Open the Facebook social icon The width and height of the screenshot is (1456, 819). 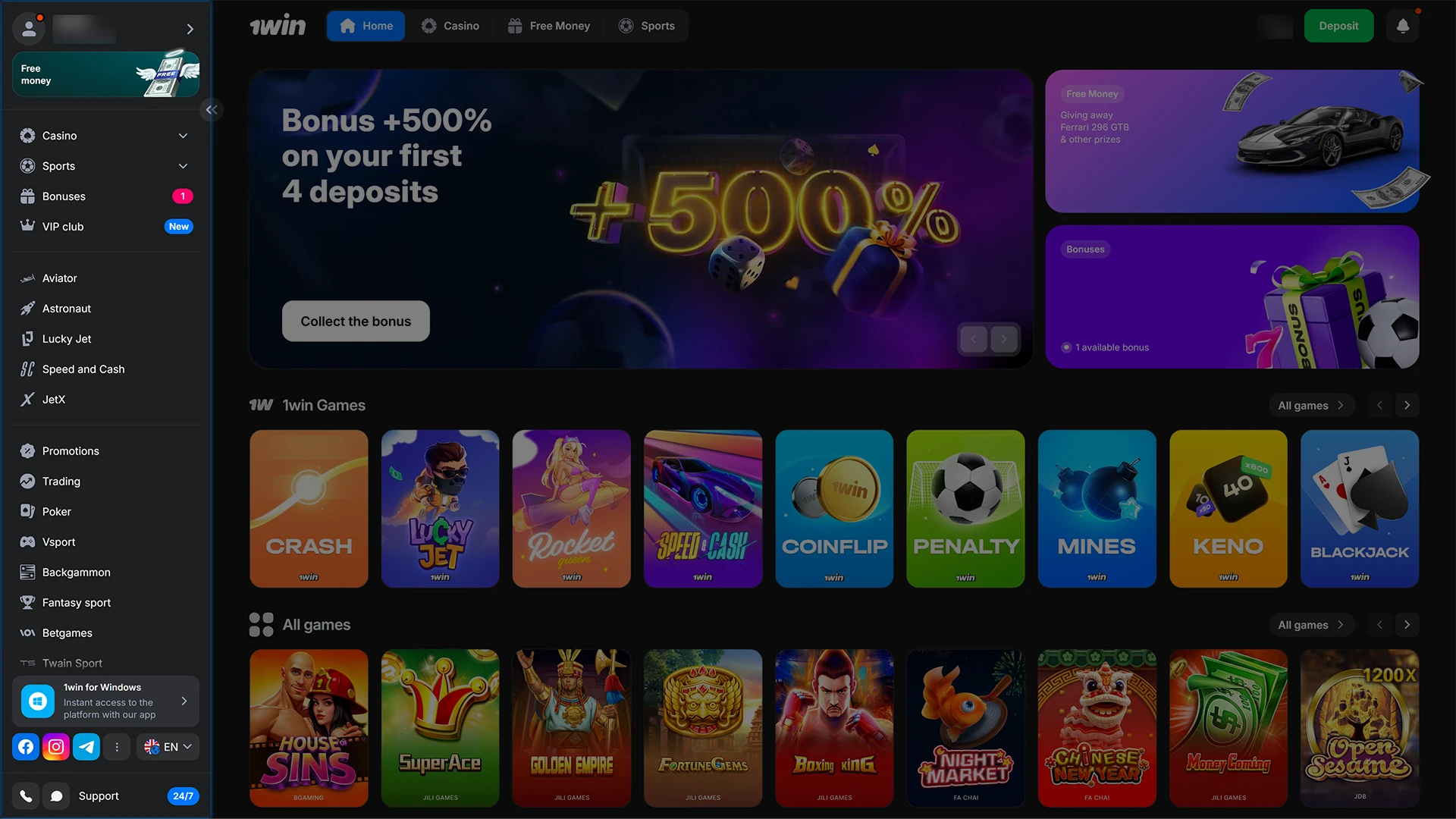pyautogui.click(x=26, y=747)
